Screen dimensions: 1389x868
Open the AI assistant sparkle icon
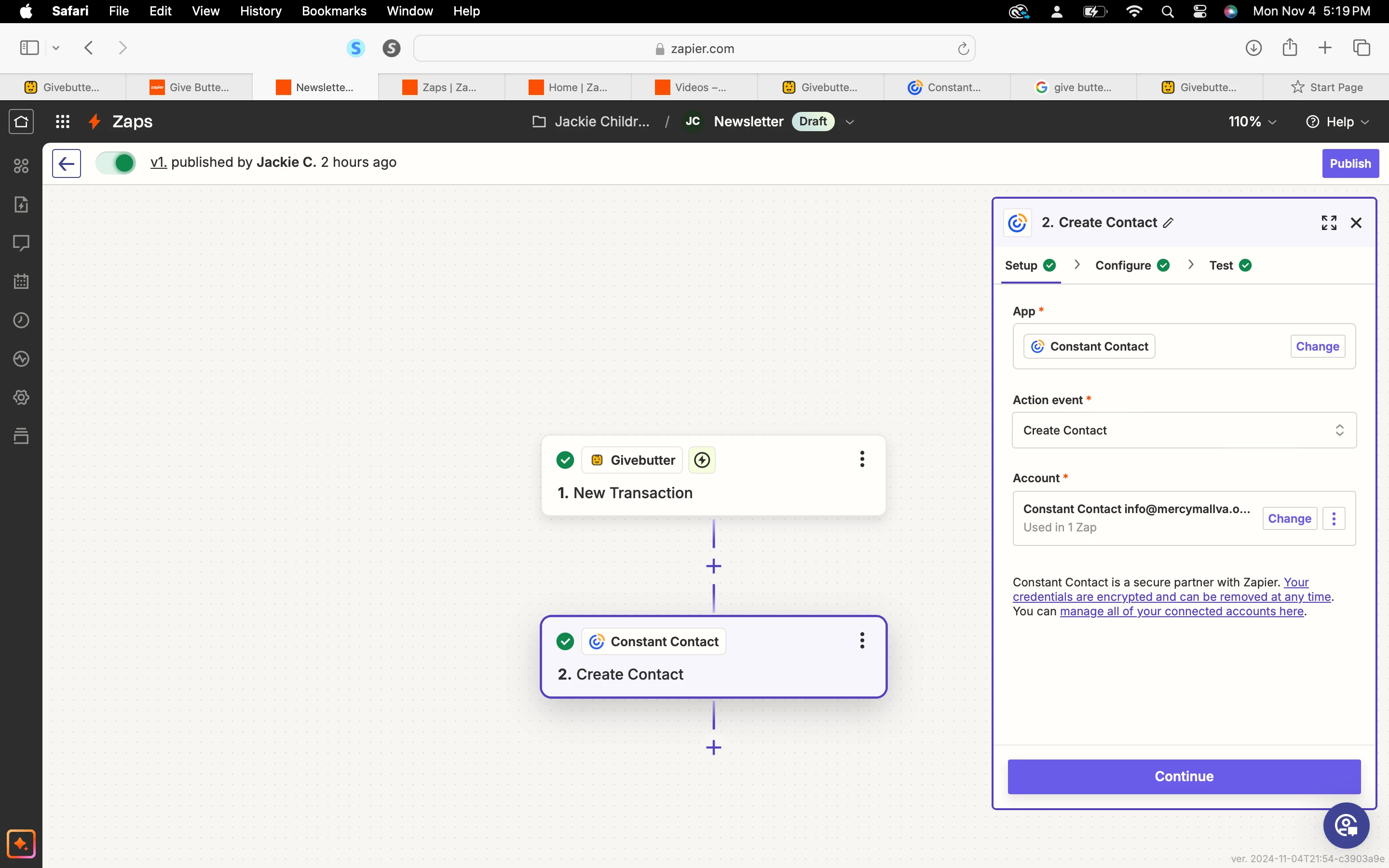tap(21, 843)
